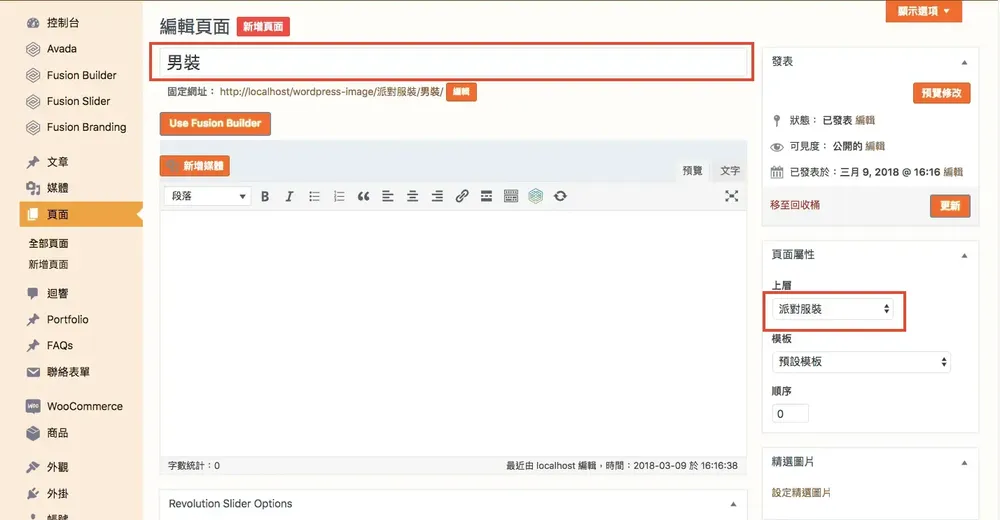Collapse the 發表 publish panel
Viewport: 1000px width, 520px height.
[x=964, y=63]
